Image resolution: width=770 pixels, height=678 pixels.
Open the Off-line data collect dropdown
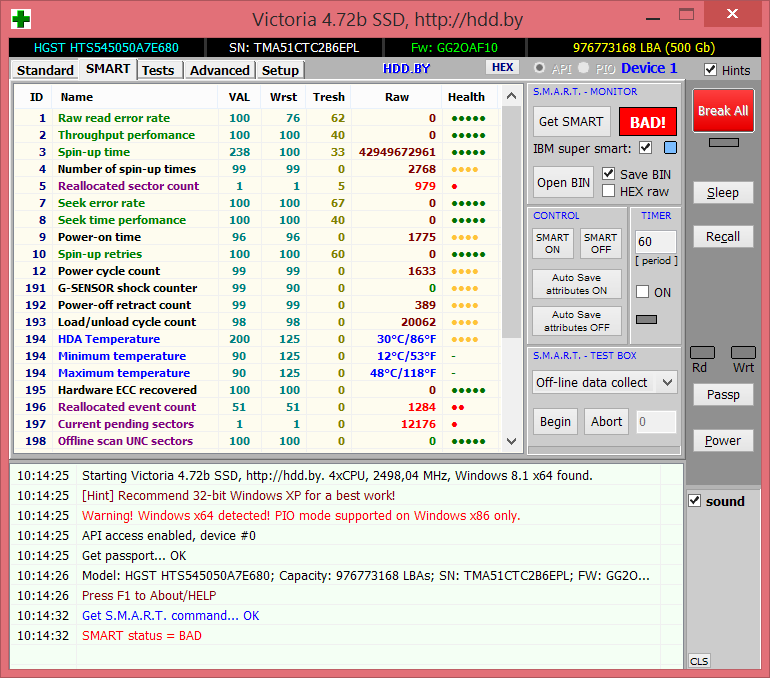pyautogui.click(x=604, y=382)
